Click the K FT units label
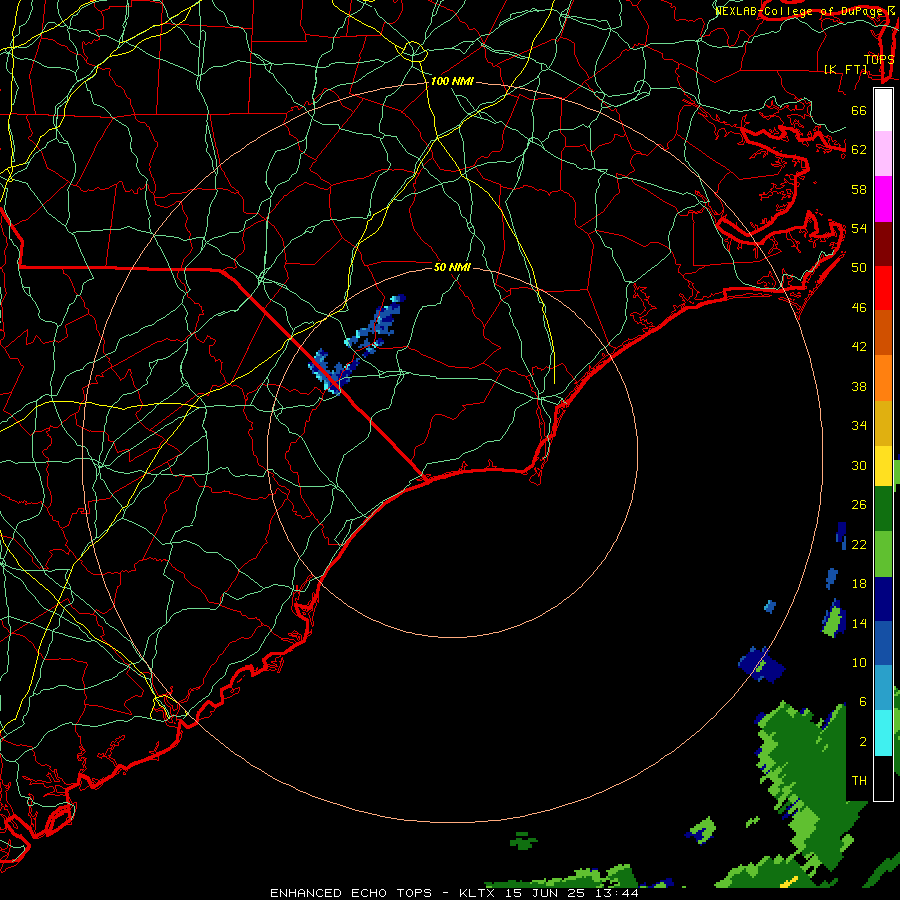The width and height of the screenshot is (900, 900). point(845,69)
